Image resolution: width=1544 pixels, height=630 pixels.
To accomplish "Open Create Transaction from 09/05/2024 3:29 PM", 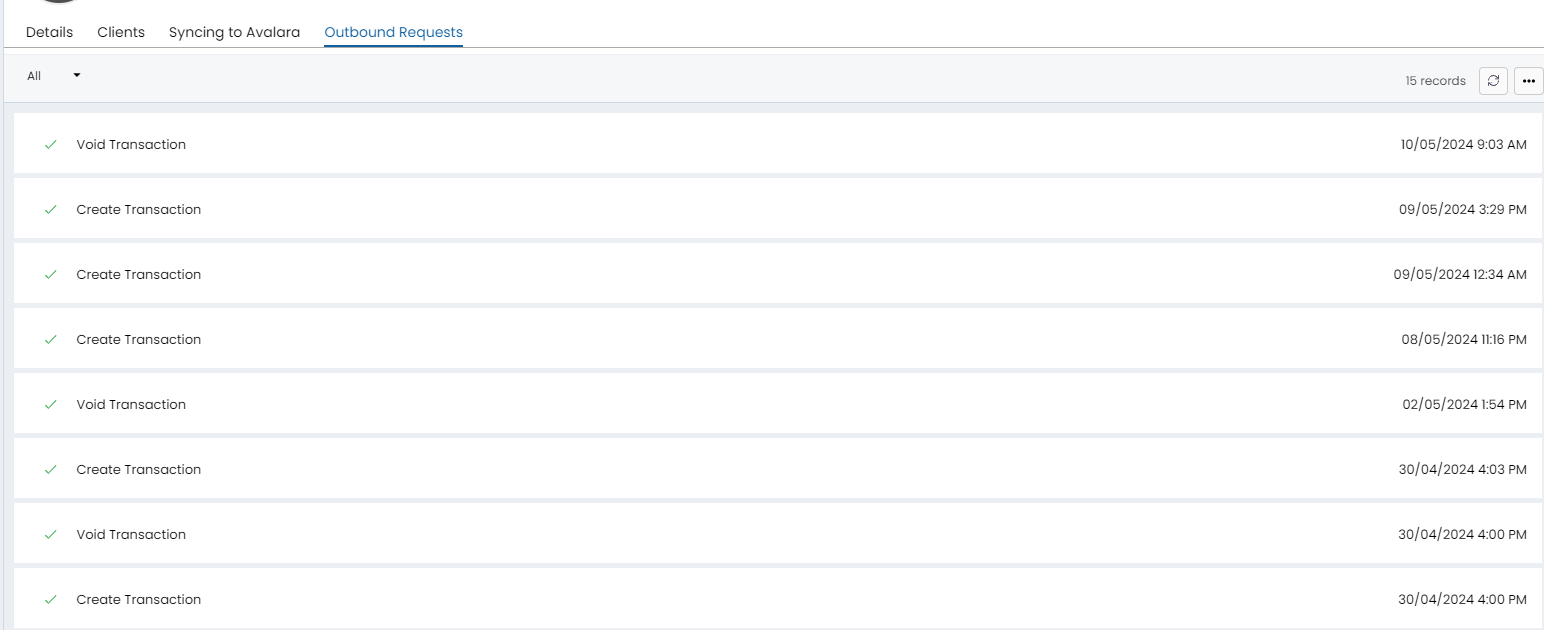I will click(x=138, y=210).
